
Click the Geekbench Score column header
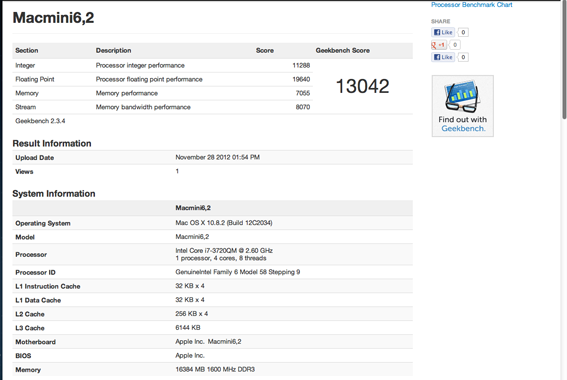click(342, 51)
